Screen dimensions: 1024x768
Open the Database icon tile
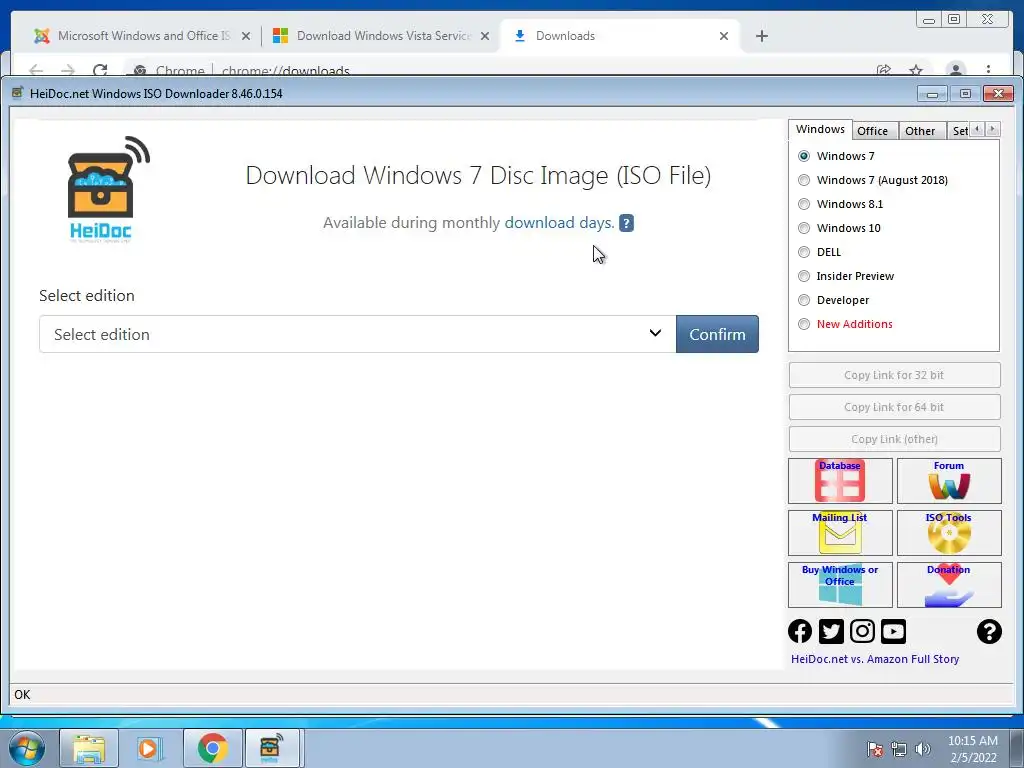840,481
